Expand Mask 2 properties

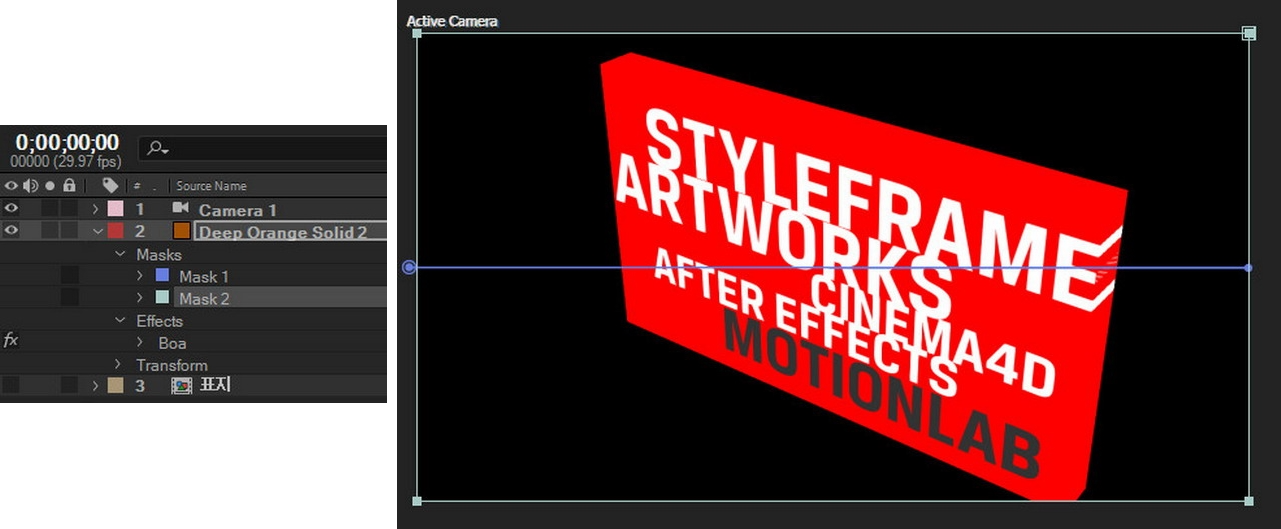tap(140, 298)
